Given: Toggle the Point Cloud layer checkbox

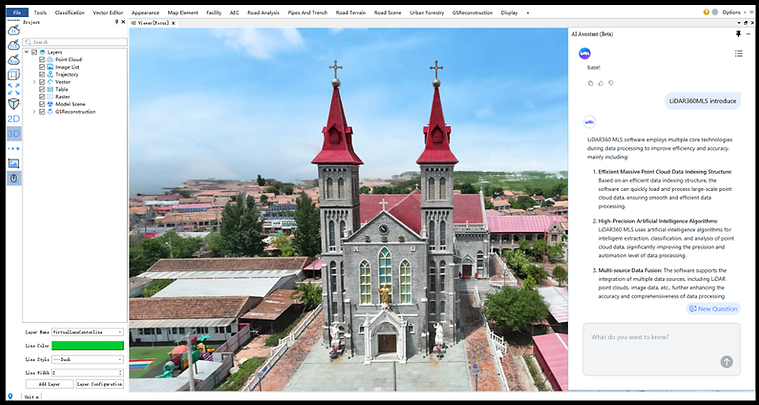Looking at the screenshot, I should [x=42, y=60].
